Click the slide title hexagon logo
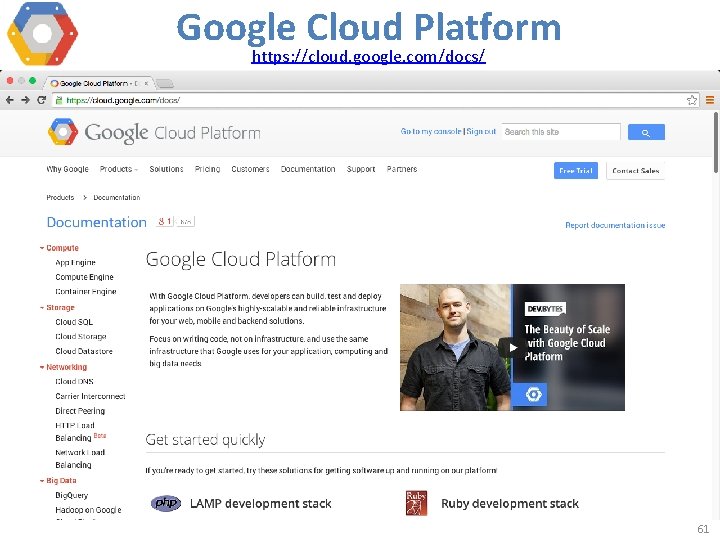This screenshot has width=720, height=540. (x=42, y=33)
